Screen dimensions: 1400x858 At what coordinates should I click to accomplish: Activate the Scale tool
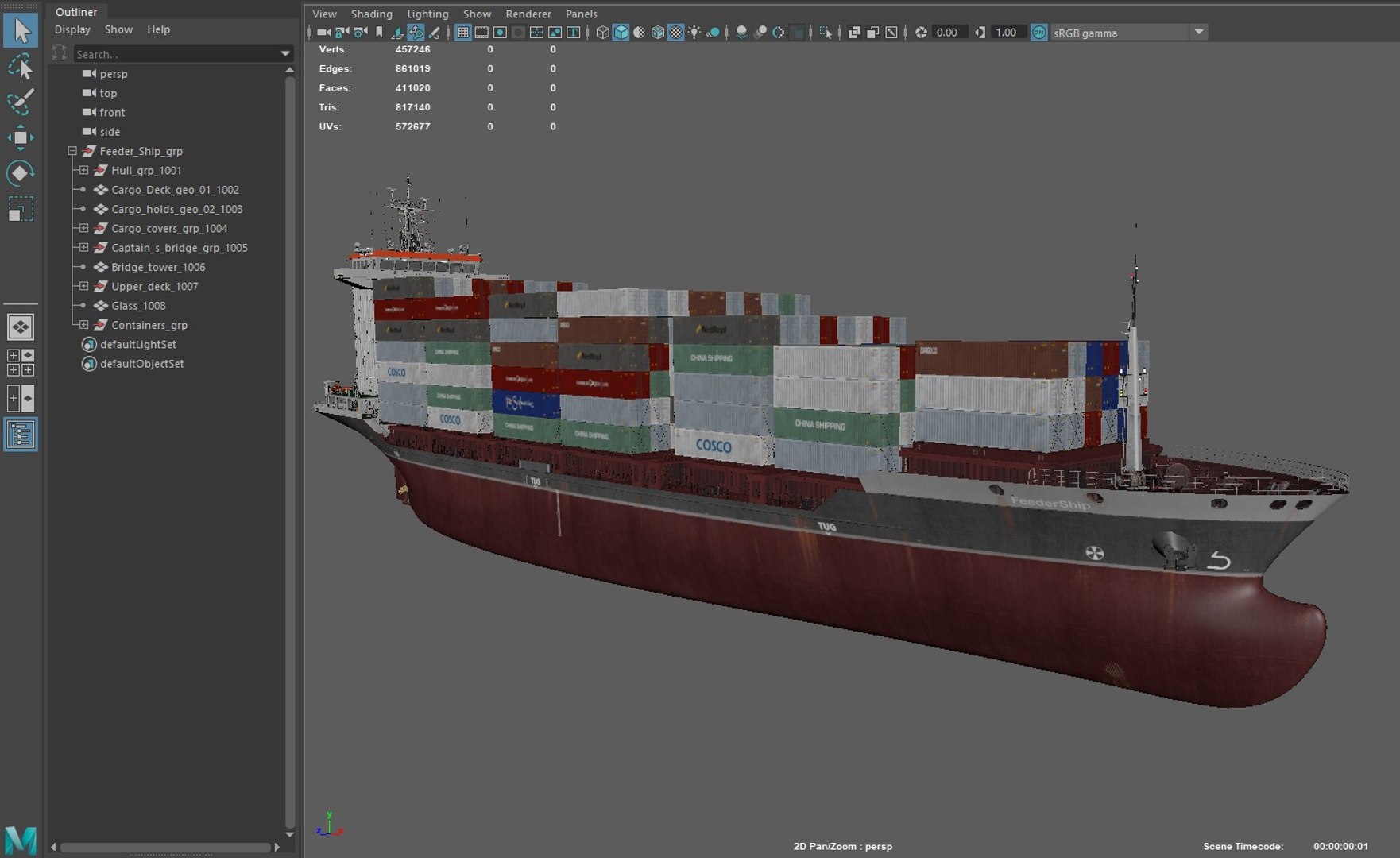[x=21, y=209]
